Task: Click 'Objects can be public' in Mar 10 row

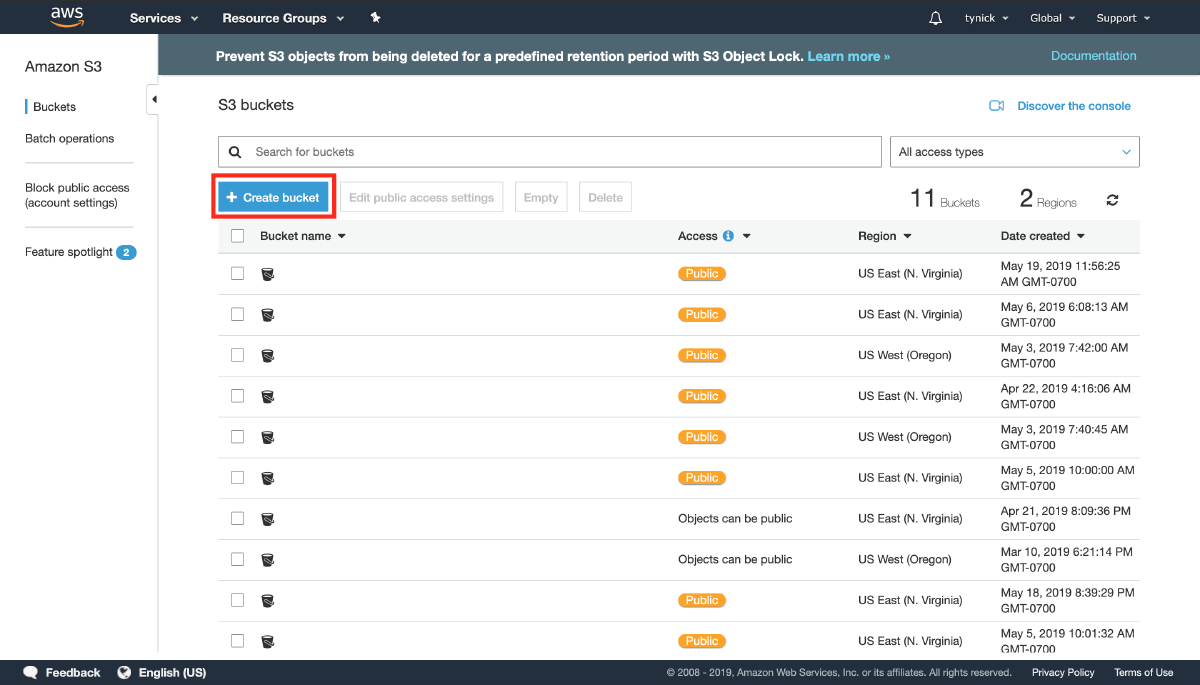Action: tap(735, 559)
